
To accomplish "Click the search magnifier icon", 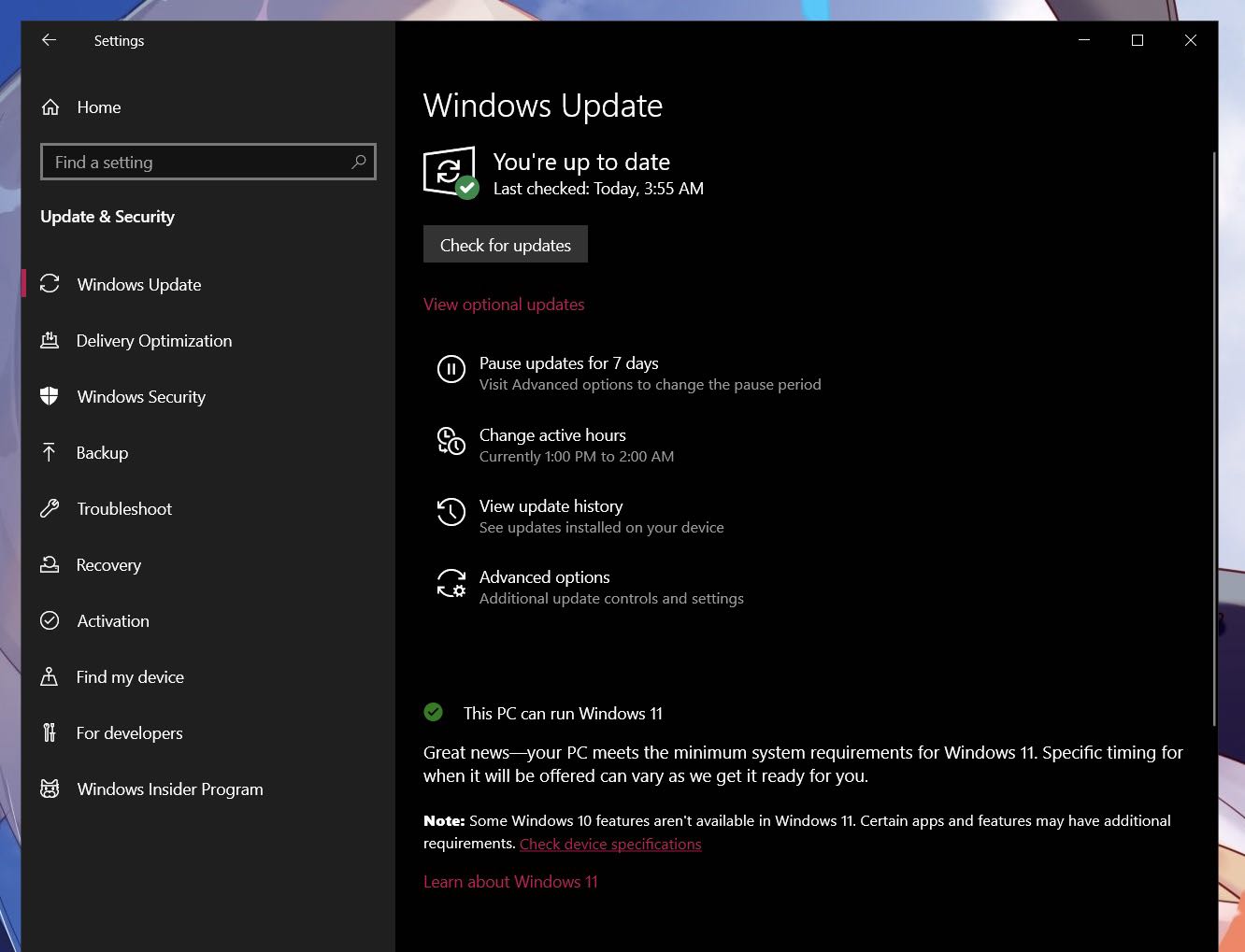I will click(x=358, y=162).
